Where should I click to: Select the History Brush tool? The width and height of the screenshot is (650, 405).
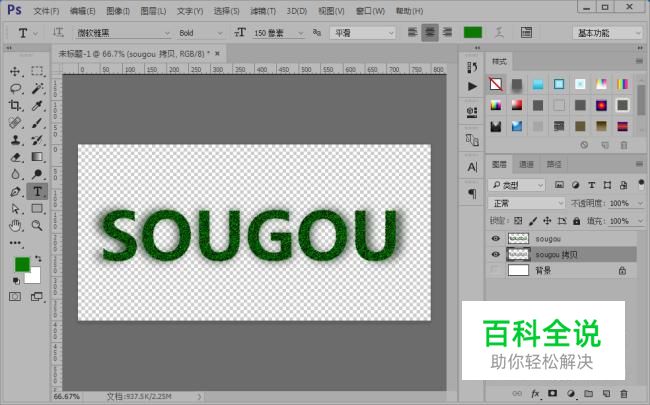(37, 140)
